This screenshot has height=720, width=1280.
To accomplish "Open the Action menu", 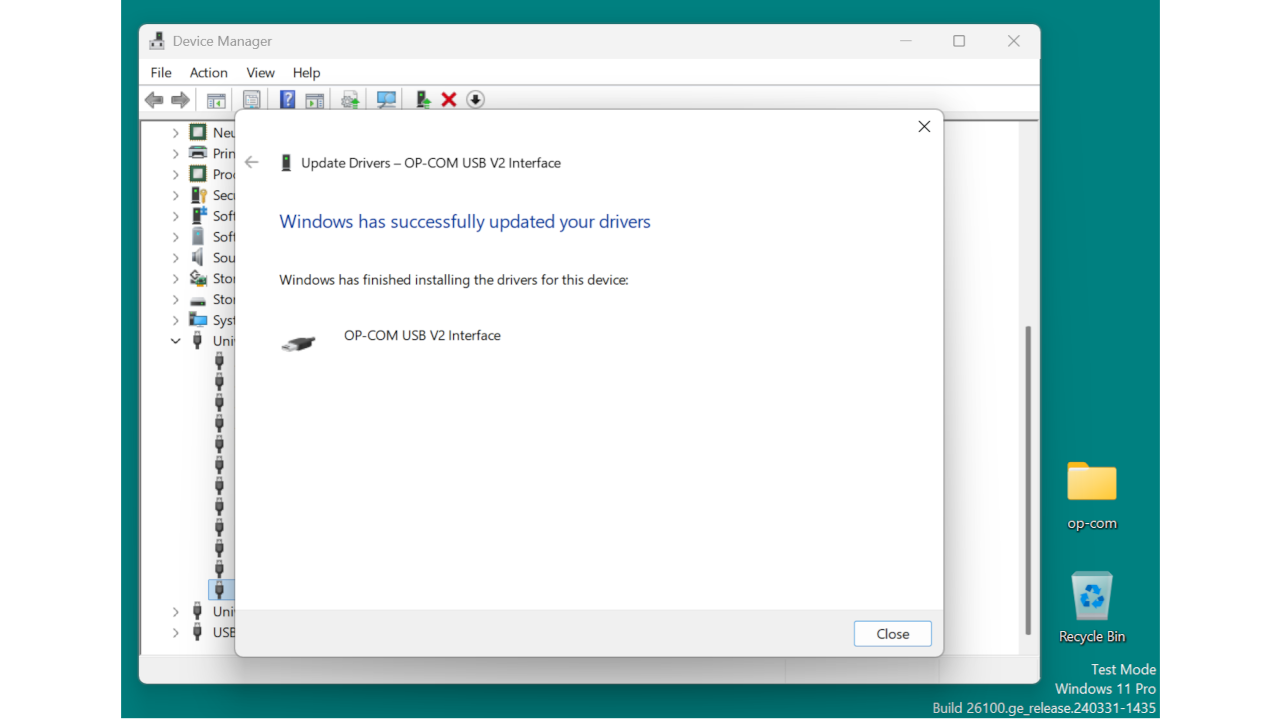I will pyautogui.click(x=208, y=72).
